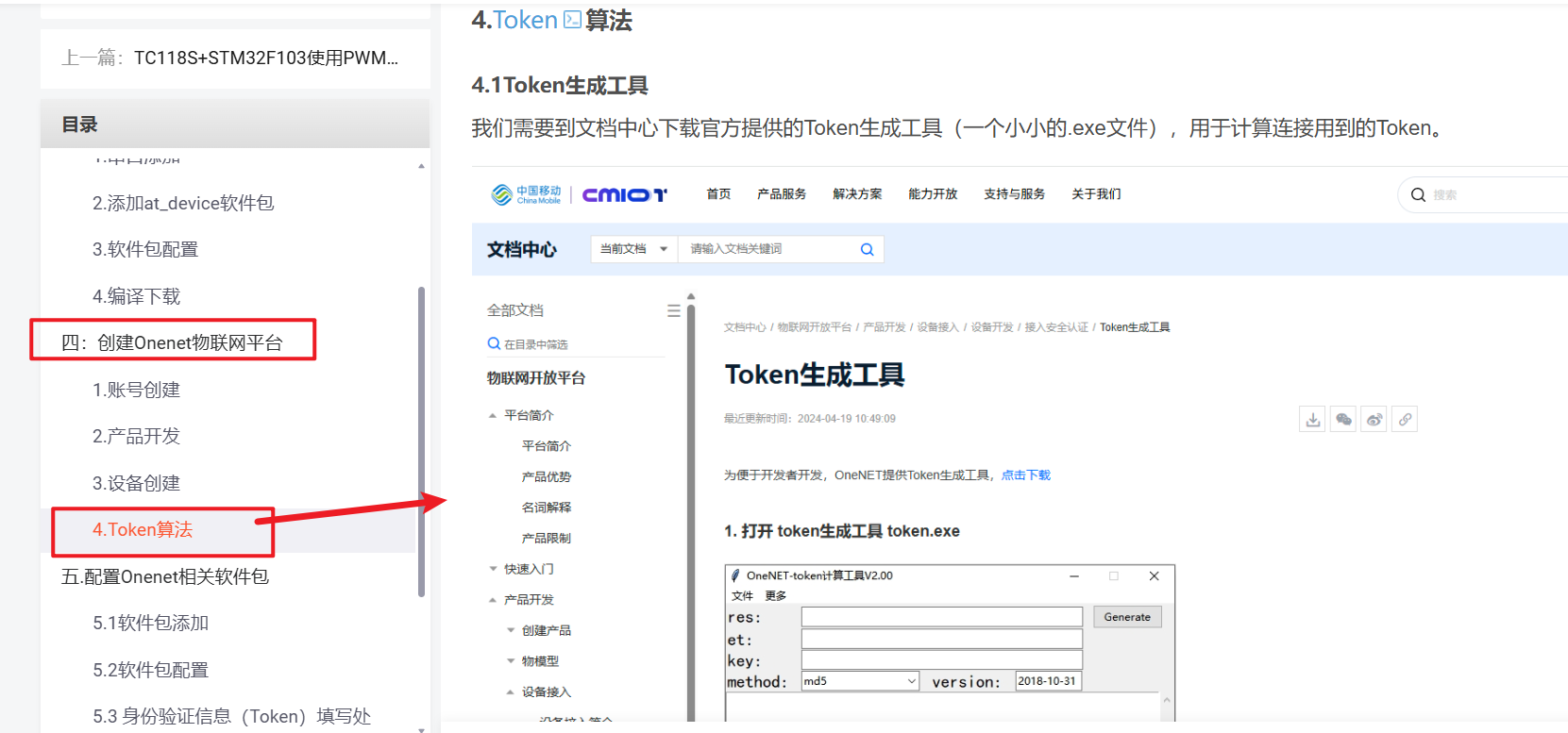Image resolution: width=1568 pixels, height=733 pixels.
Task: Click the Token link in the article heading
Action: pyautogui.click(x=525, y=20)
